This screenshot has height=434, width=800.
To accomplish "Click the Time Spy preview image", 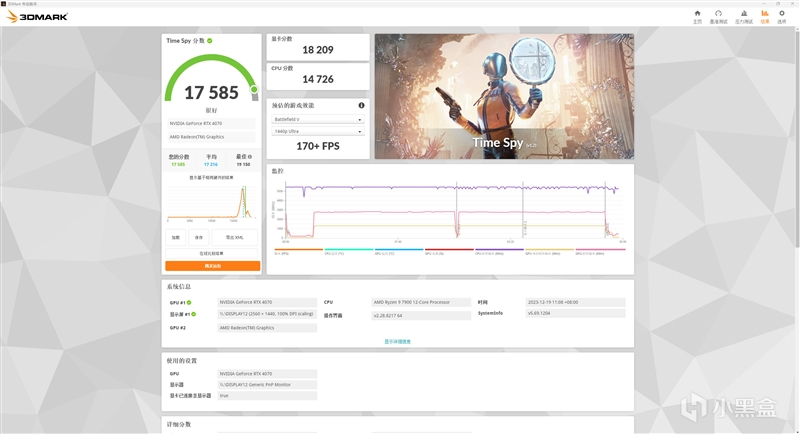I will [504, 96].
